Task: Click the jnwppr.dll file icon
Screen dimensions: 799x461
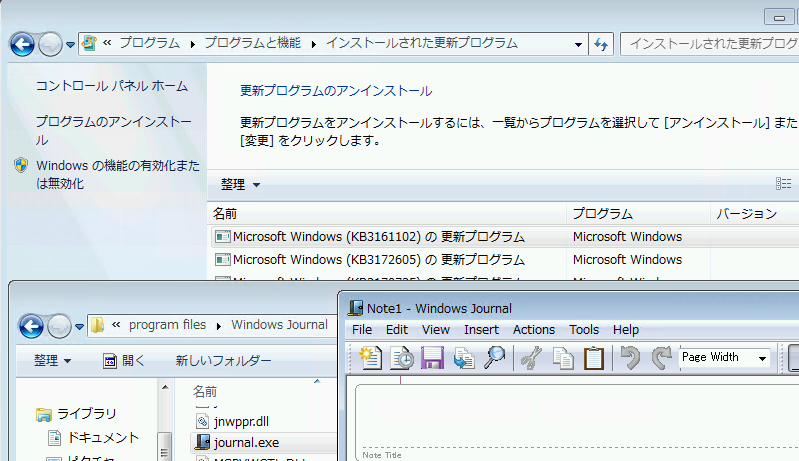Action: pos(203,421)
